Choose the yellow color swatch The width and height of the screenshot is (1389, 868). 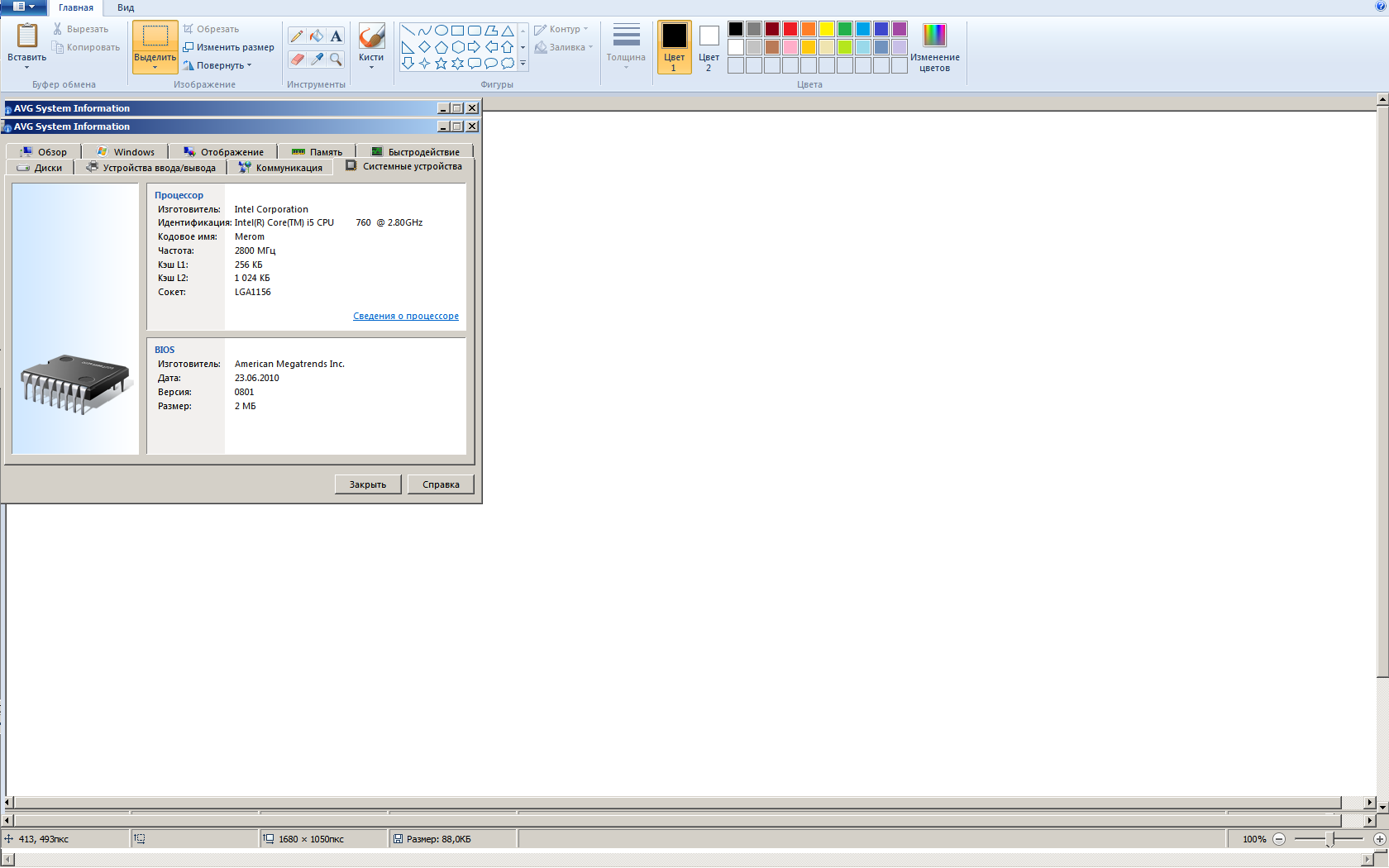(x=827, y=29)
